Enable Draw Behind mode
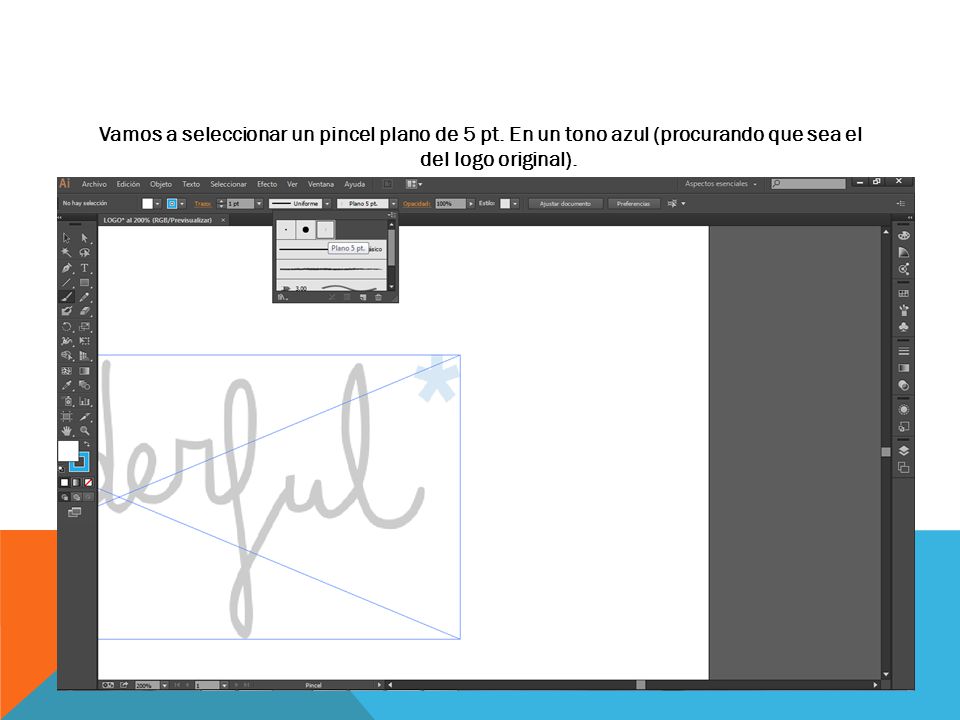 (x=76, y=497)
